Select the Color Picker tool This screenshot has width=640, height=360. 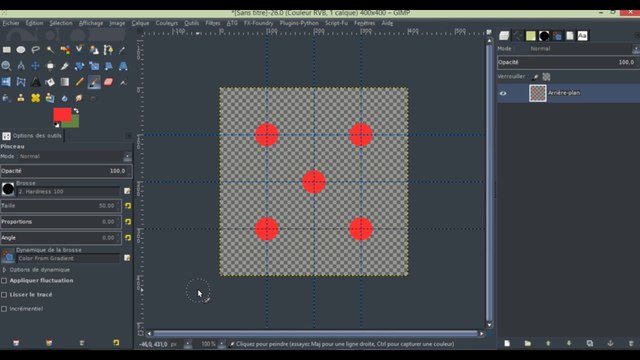122,50
